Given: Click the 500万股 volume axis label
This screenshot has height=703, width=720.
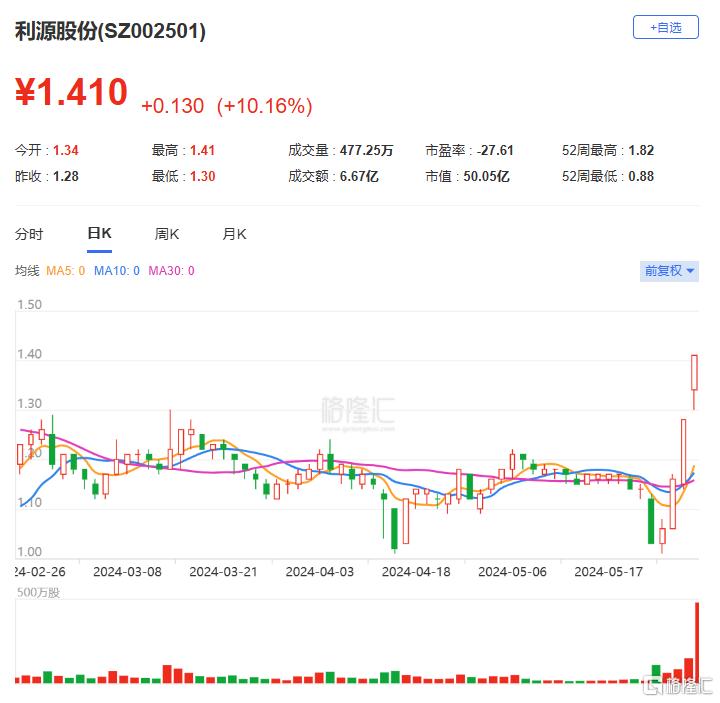Looking at the screenshot, I should 39,592.
